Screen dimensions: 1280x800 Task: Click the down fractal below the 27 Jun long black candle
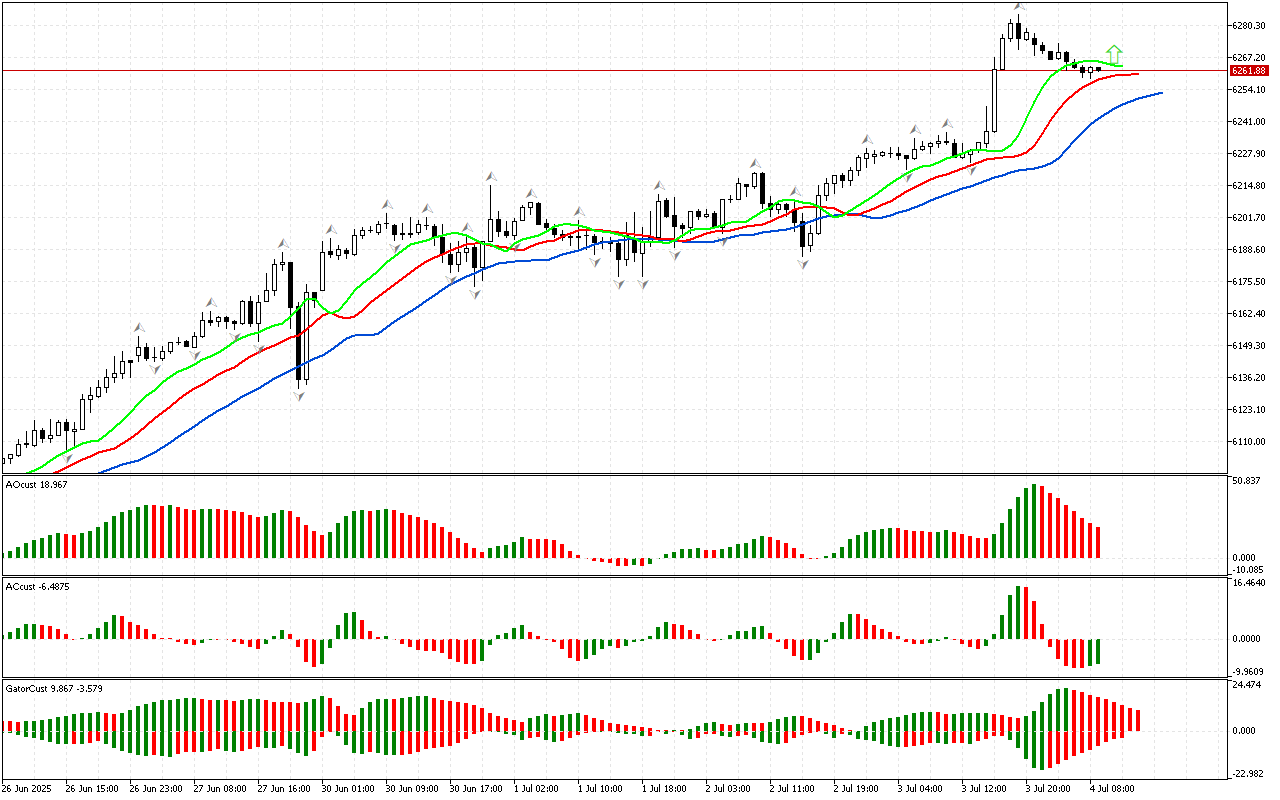pos(298,396)
